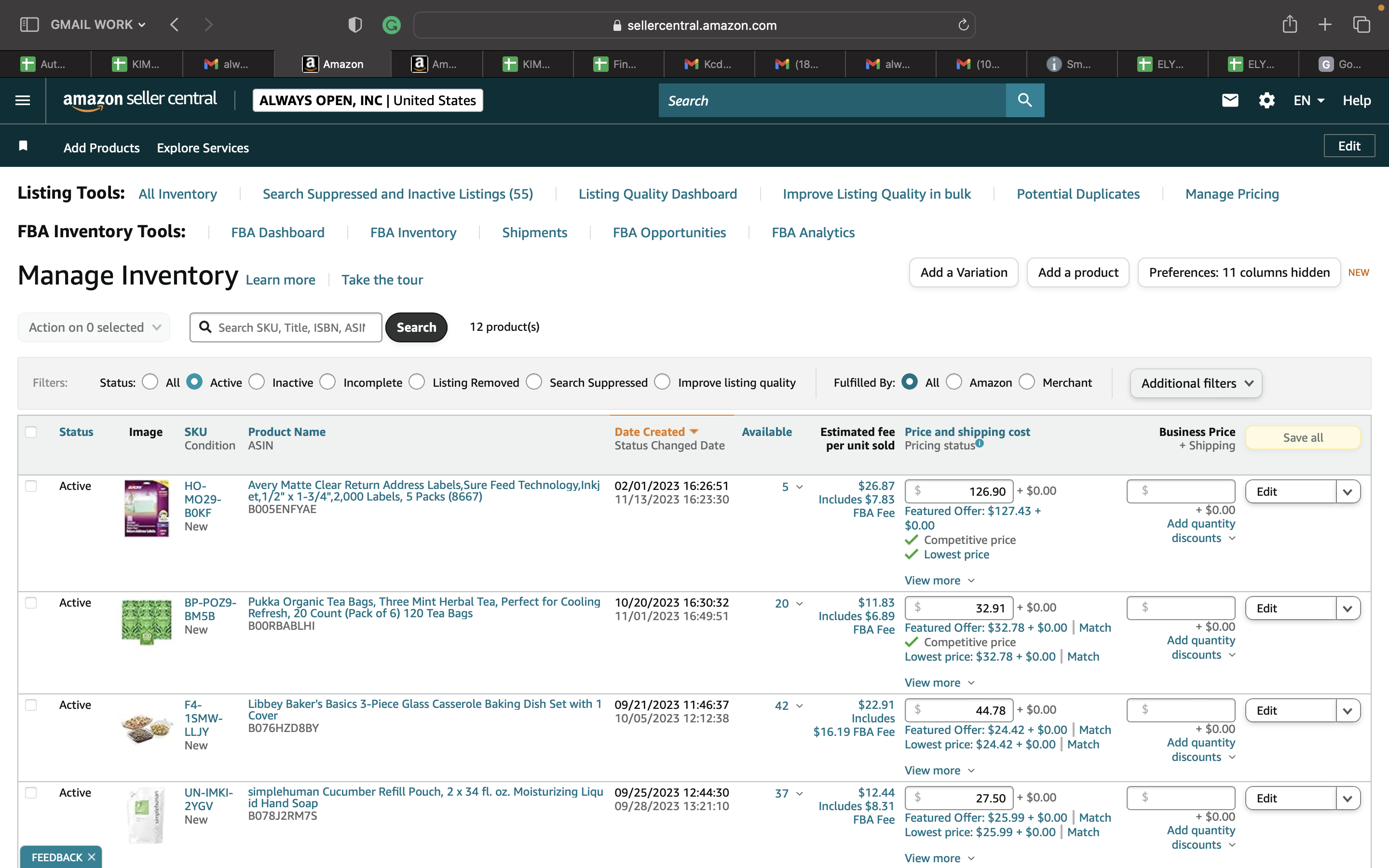Viewport: 1389px width, 868px height.
Task: Check the Libbey casserole row checkbox
Action: point(31,705)
